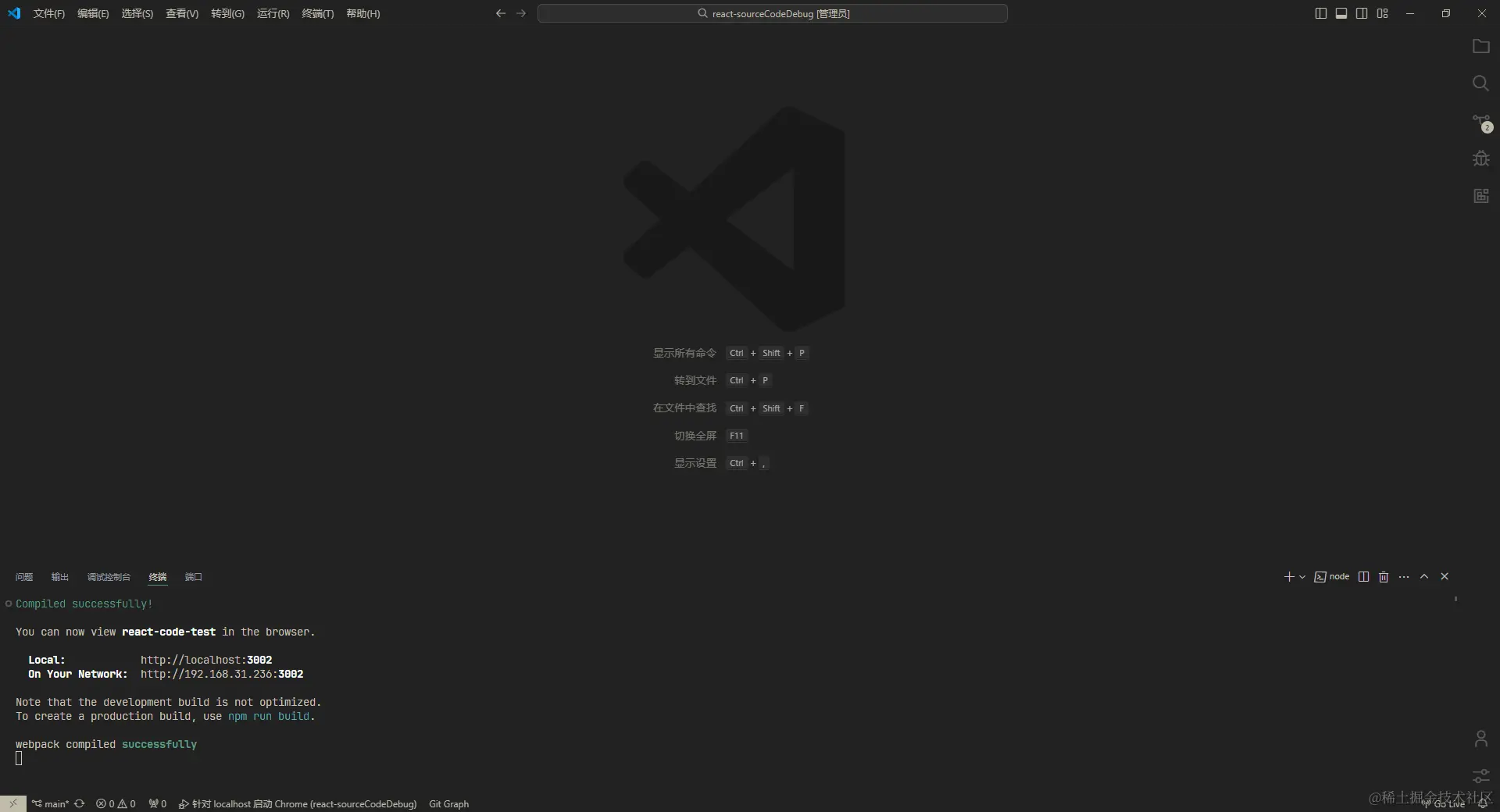Create a new terminal with the plus icon
The height and width of the screenshot is (812, 1500).
[x=1288, y=577]
